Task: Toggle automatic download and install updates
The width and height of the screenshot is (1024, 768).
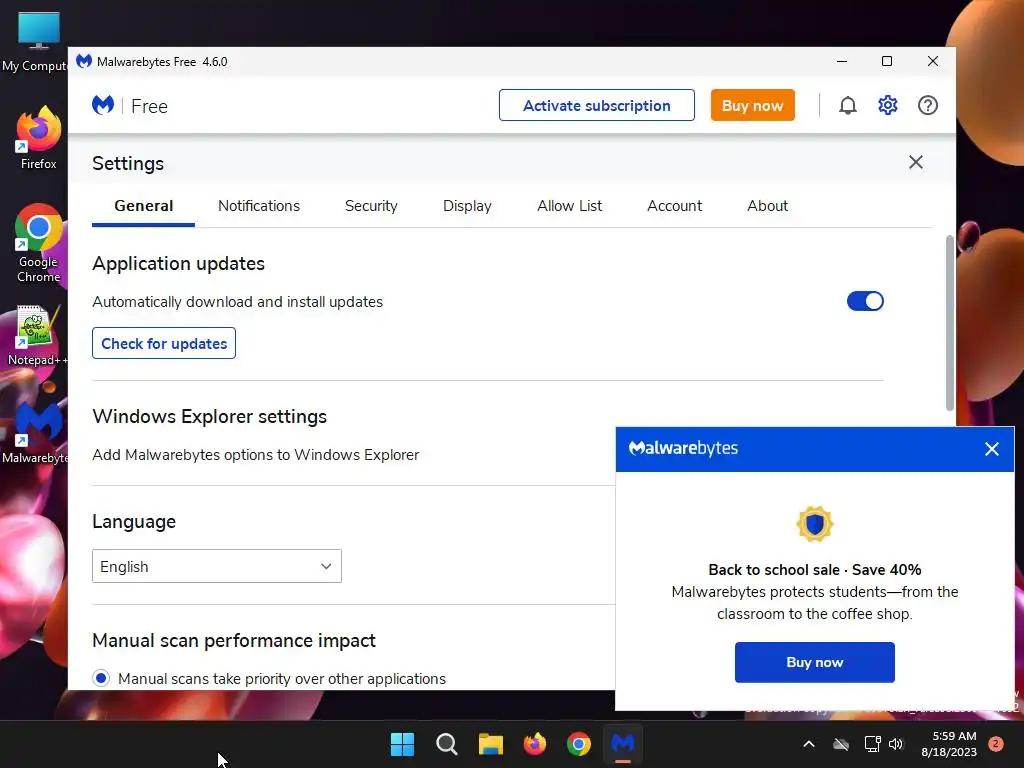Action: (x=865, y=301)
